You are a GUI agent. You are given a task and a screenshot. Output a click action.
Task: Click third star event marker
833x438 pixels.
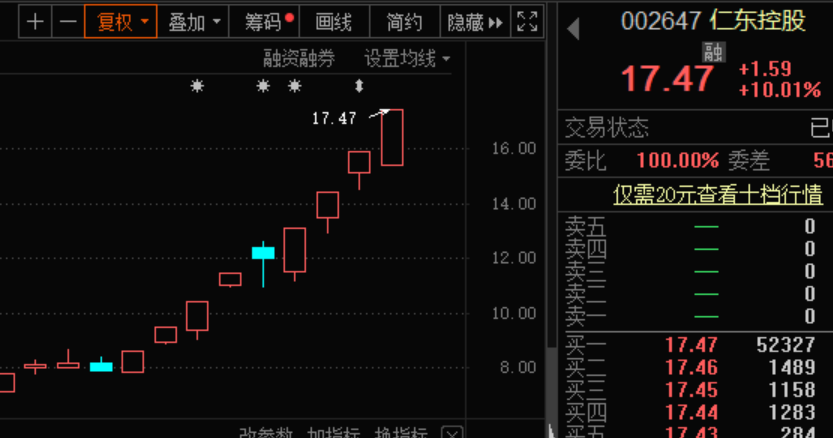[x=295, y=86]
